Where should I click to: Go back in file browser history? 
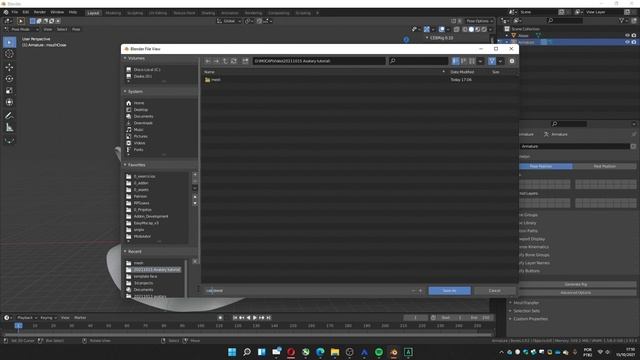click(208, 61)
